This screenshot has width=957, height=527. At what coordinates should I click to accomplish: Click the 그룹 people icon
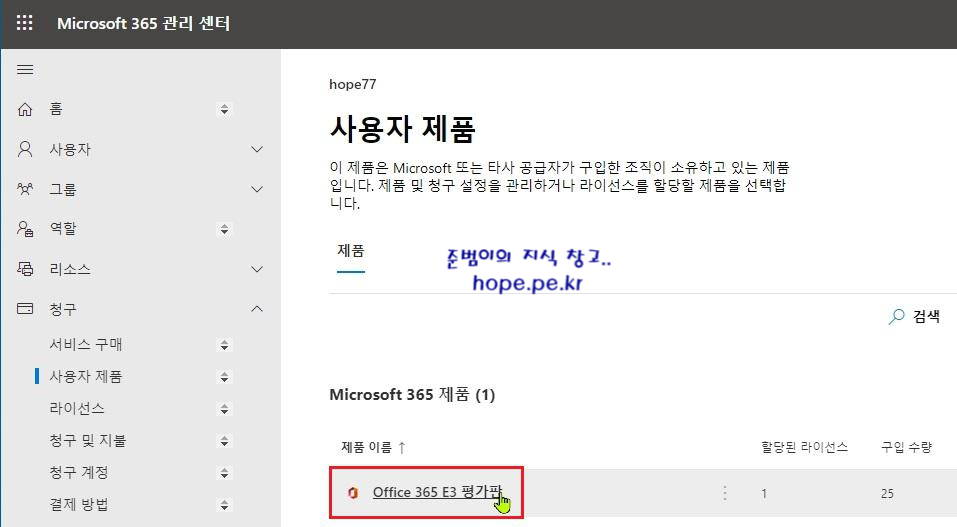25,189
